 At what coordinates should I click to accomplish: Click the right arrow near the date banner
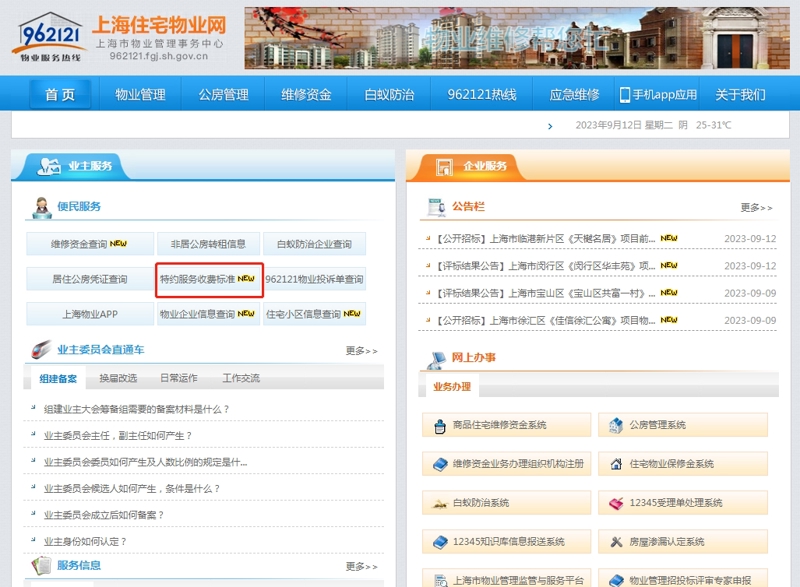551,126
